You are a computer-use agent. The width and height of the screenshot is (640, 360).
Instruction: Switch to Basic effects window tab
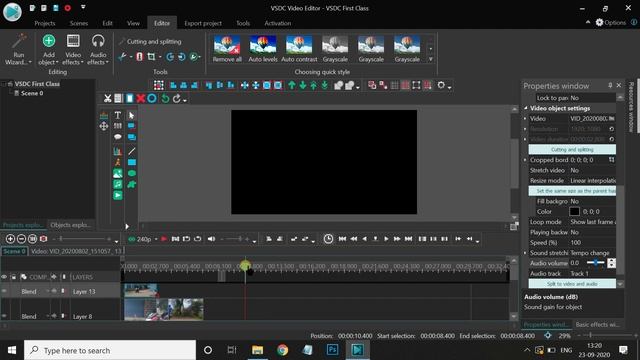tap(598, 324)
